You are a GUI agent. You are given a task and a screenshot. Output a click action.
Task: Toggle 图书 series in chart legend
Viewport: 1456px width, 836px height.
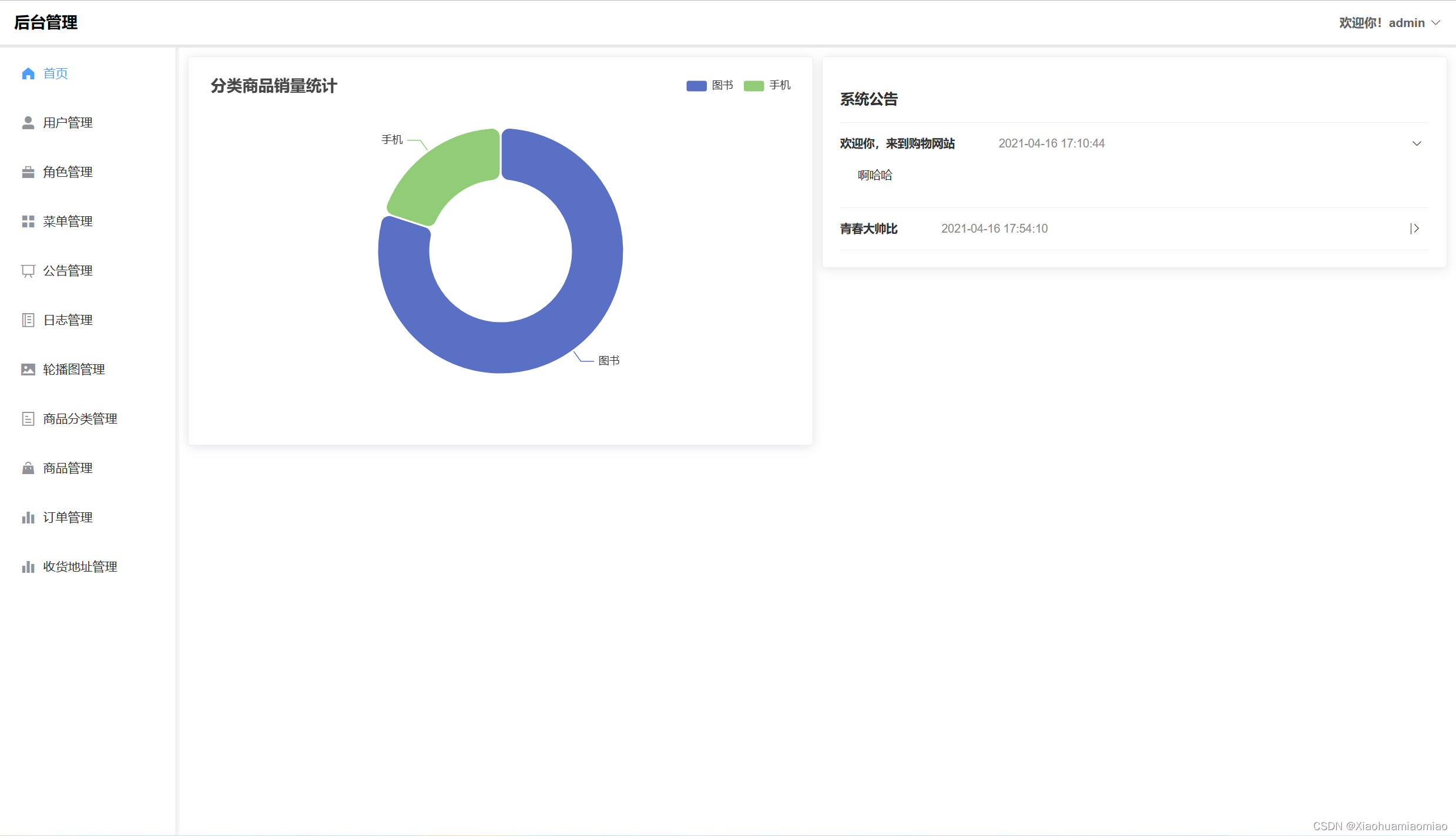tap(696, 86)
